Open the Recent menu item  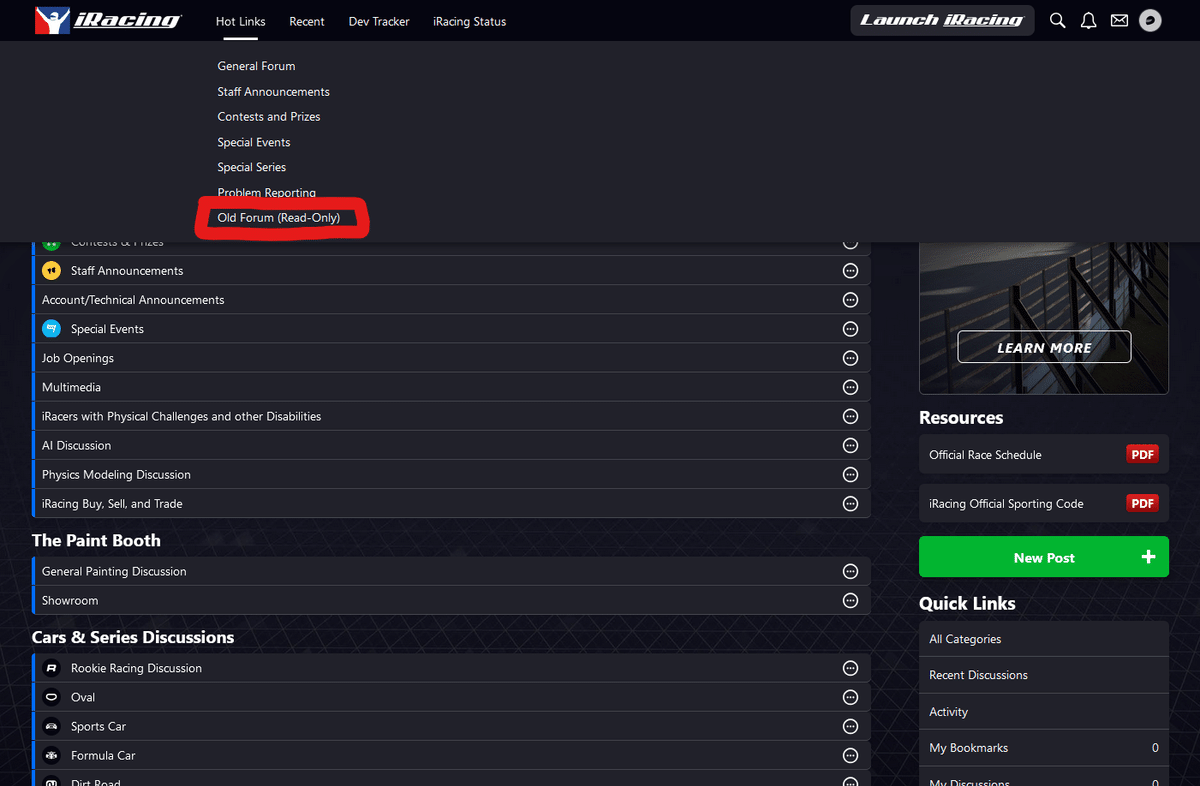tap(307, 21)
